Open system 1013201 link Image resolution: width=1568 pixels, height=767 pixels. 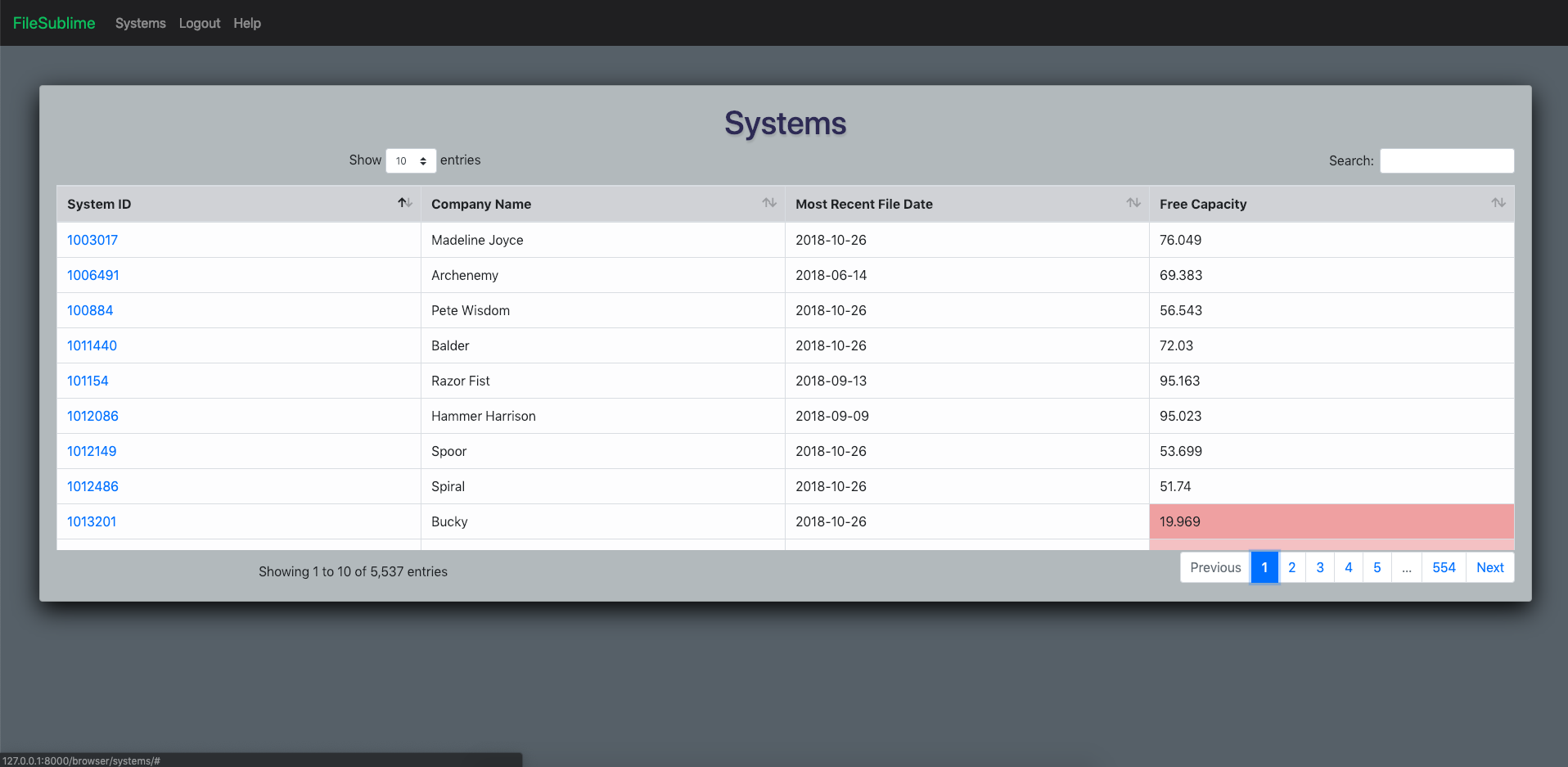tap(92, 521)
